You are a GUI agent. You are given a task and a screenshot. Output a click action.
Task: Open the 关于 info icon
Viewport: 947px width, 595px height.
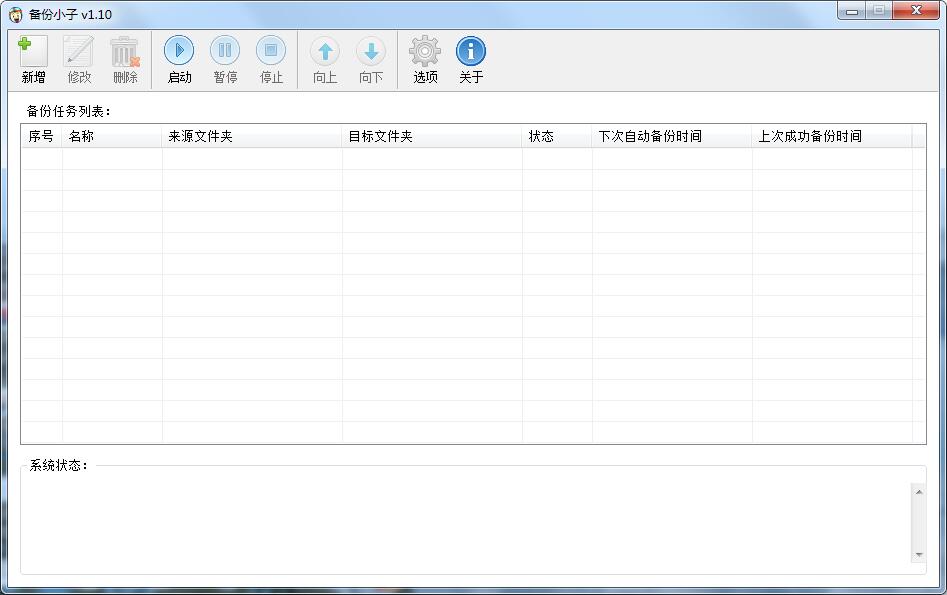[471, 51]
